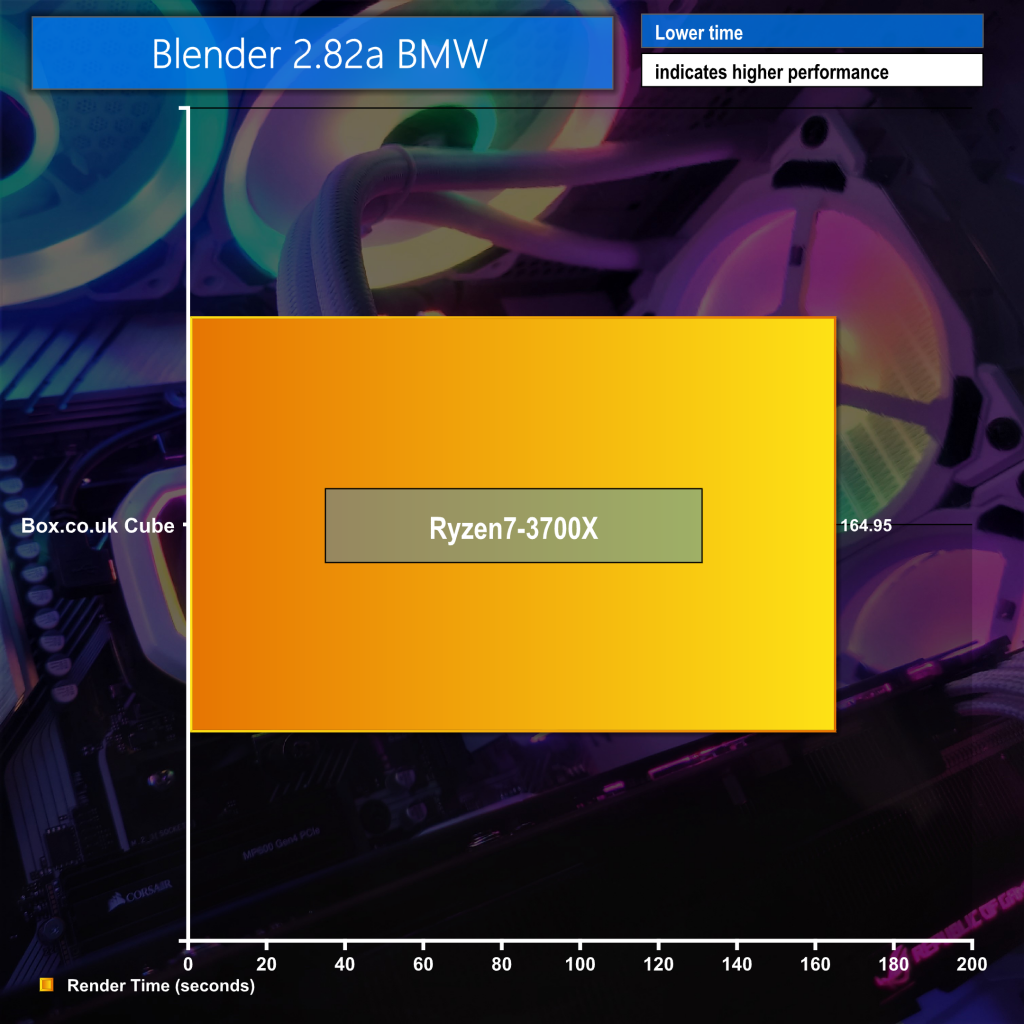Click the Lower time banner
The height and width of the screenshot is (1024, 1024).
point(812,31)
